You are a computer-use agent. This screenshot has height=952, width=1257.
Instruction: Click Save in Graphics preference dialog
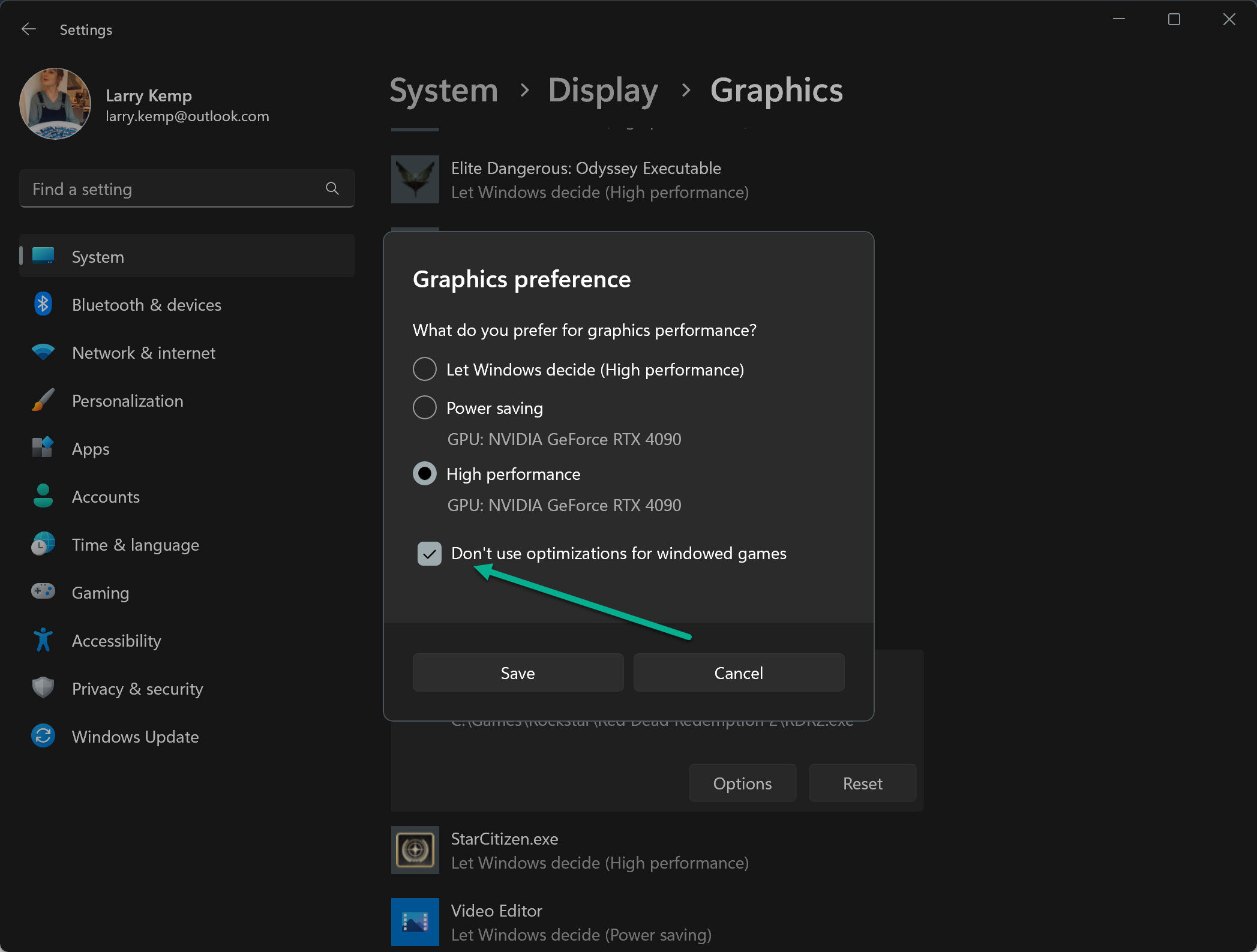(518, 672)
